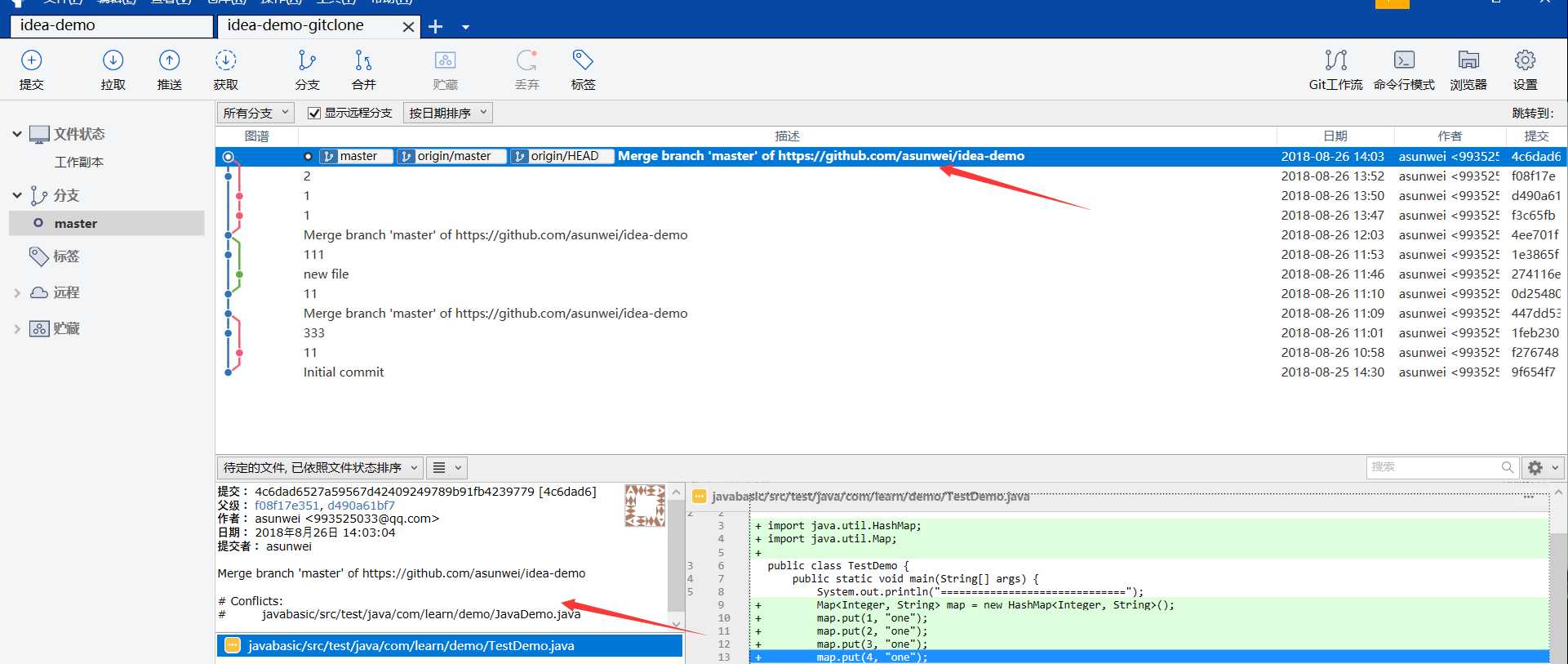Select diff line map.put(4, "one")
Image resolution: width=1568 pixels, height=664 pixels.
tap(1149, 657)
